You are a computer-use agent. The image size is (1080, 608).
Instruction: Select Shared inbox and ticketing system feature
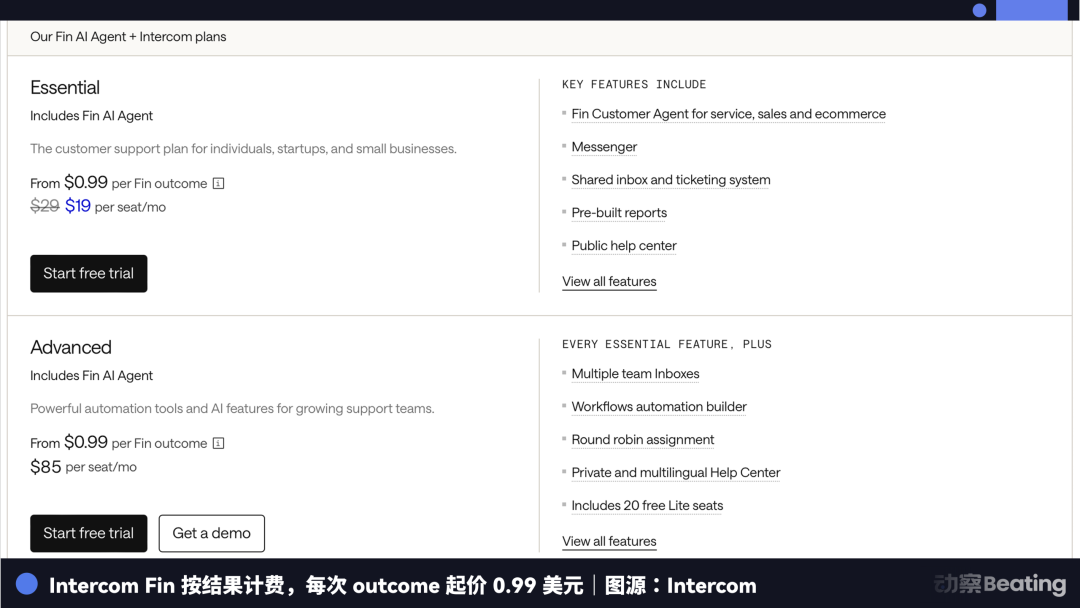671,180
